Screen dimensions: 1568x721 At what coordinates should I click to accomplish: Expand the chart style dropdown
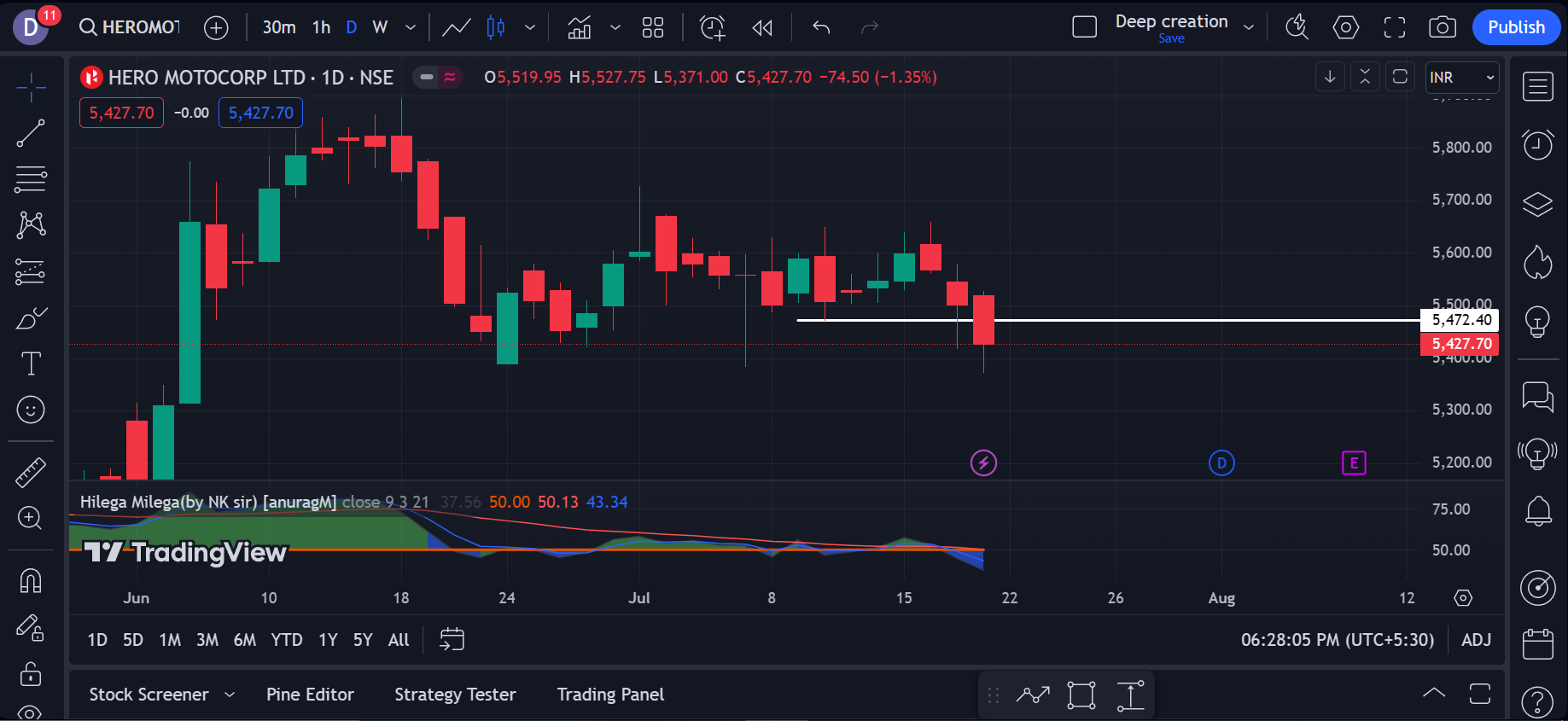tap(530, 27)
